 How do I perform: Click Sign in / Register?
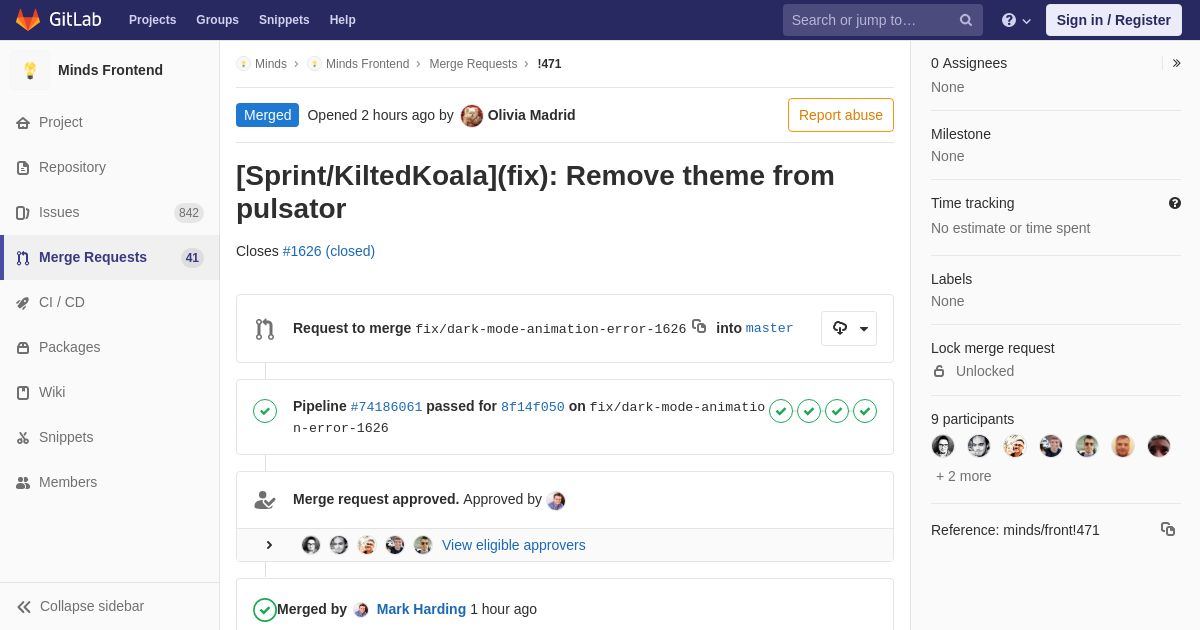[1113, 20]
